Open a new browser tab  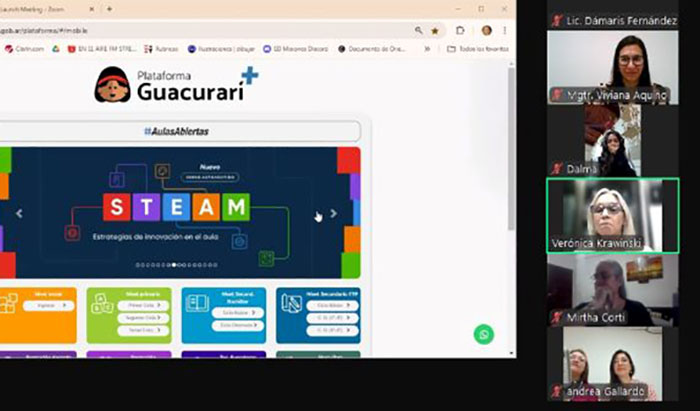tap(109, 9)
